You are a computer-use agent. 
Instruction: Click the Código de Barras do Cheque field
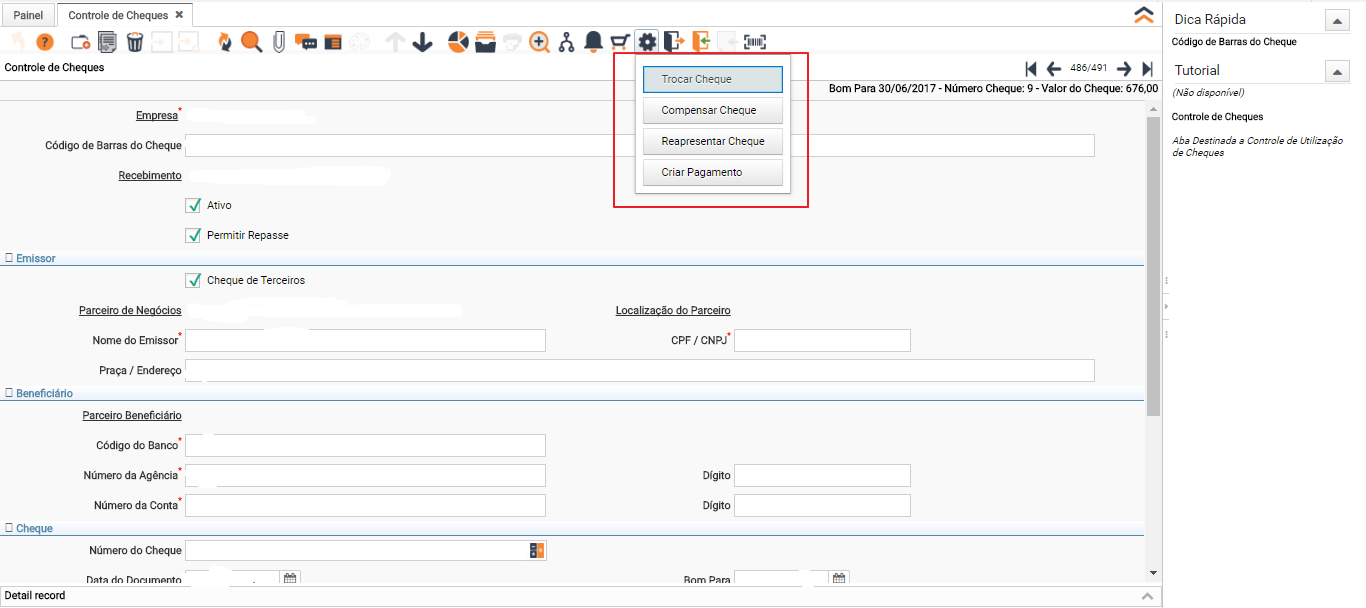pos(639,146)
